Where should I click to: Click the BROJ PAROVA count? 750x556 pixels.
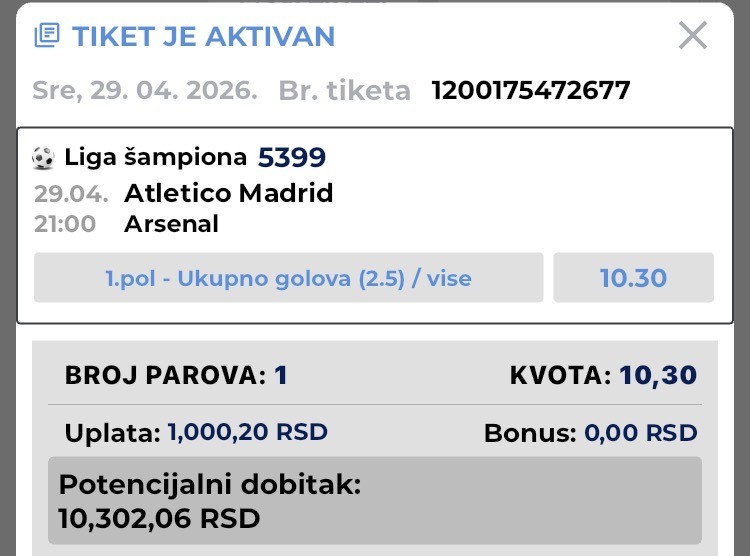(176, 376)
